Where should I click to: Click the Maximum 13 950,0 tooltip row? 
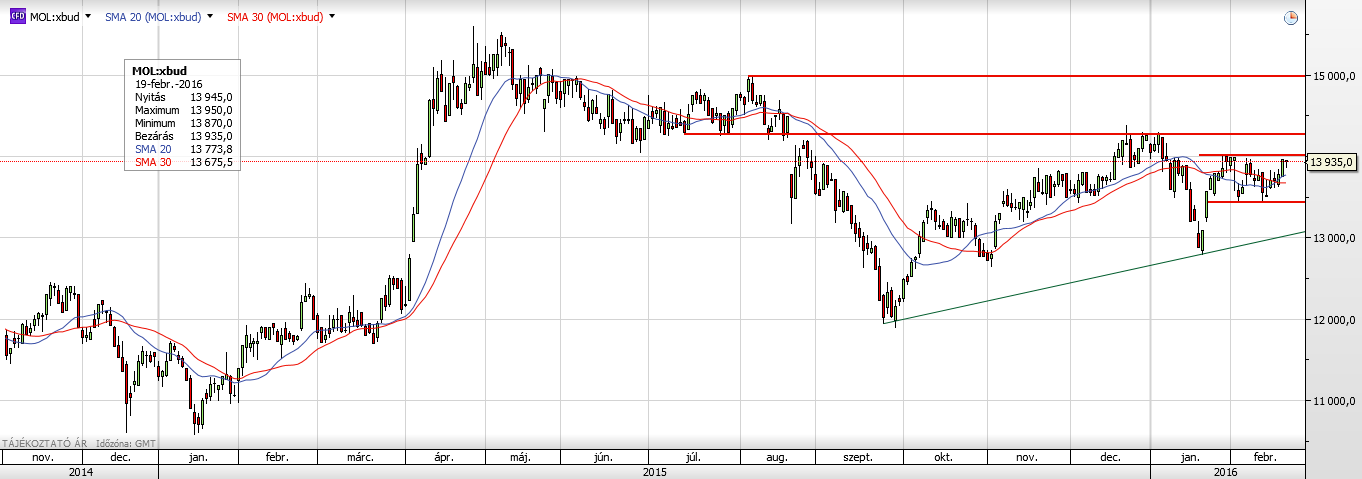183,110
